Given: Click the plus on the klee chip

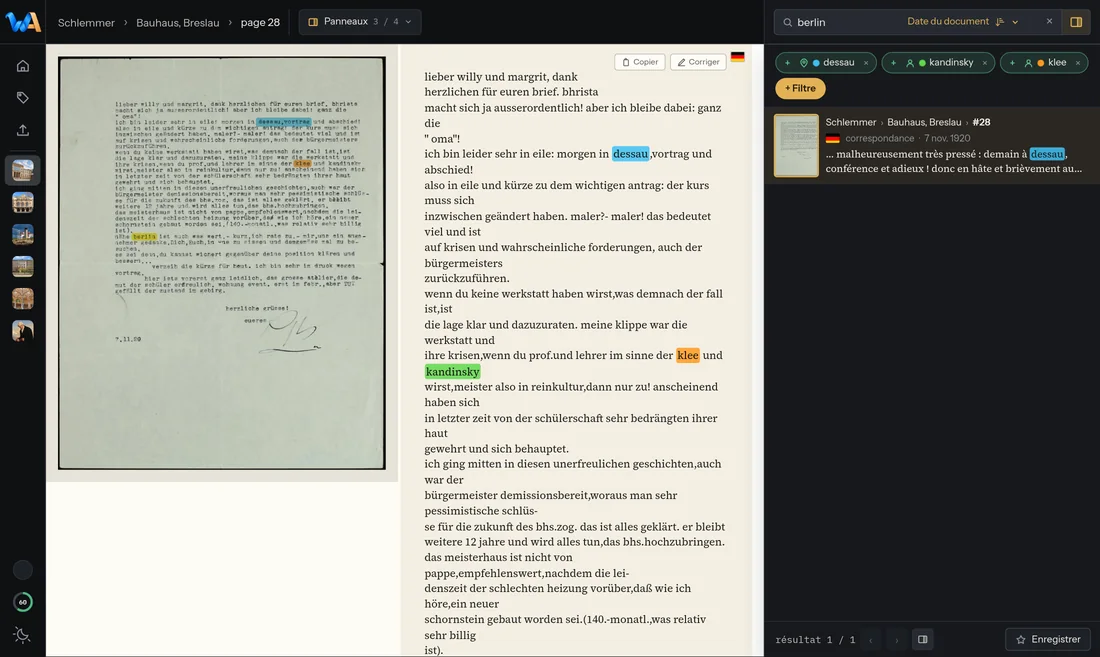Looking at the screenshot, I should 1012,62.
